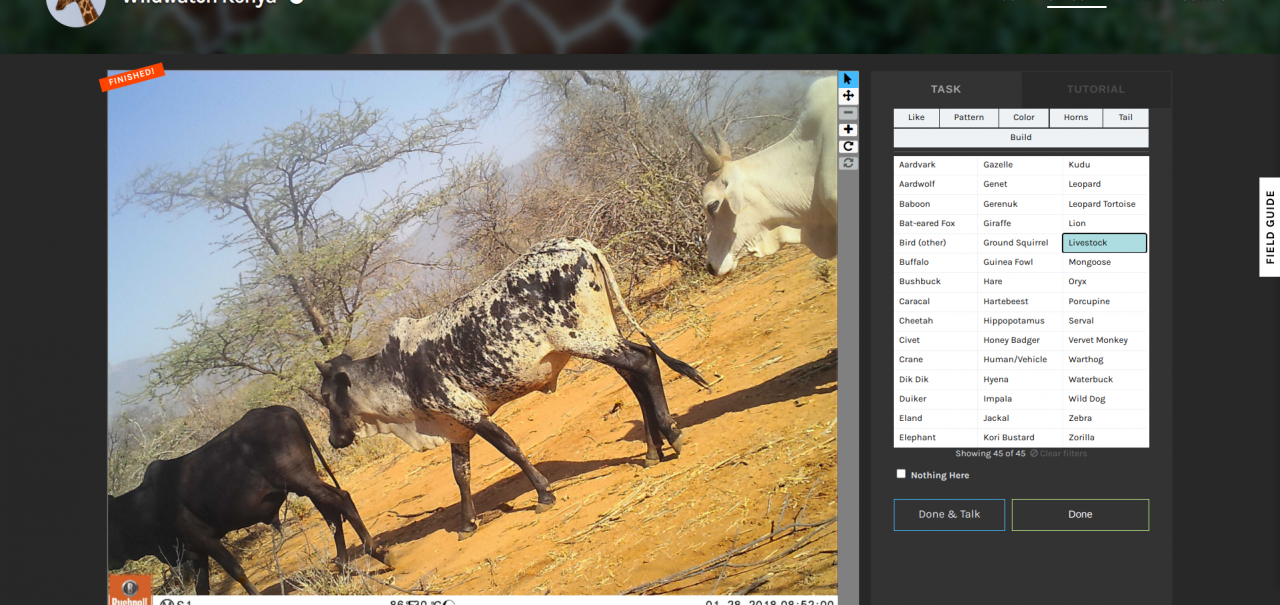Pick Duiker in the species list
This screenshot has width=1280, height=605.
click(935, 399)
